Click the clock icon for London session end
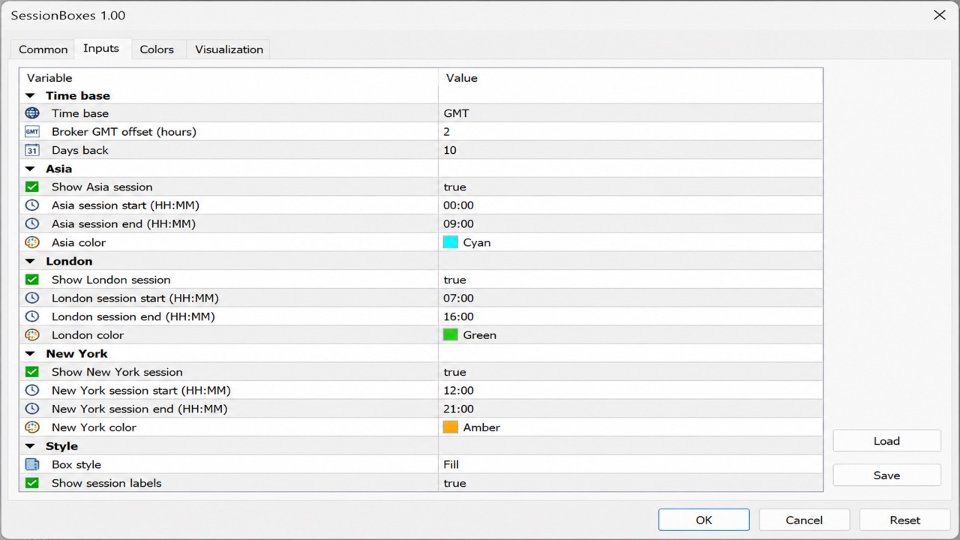The height and width of the screenshot is (540, 960). (x=32, y=317)
